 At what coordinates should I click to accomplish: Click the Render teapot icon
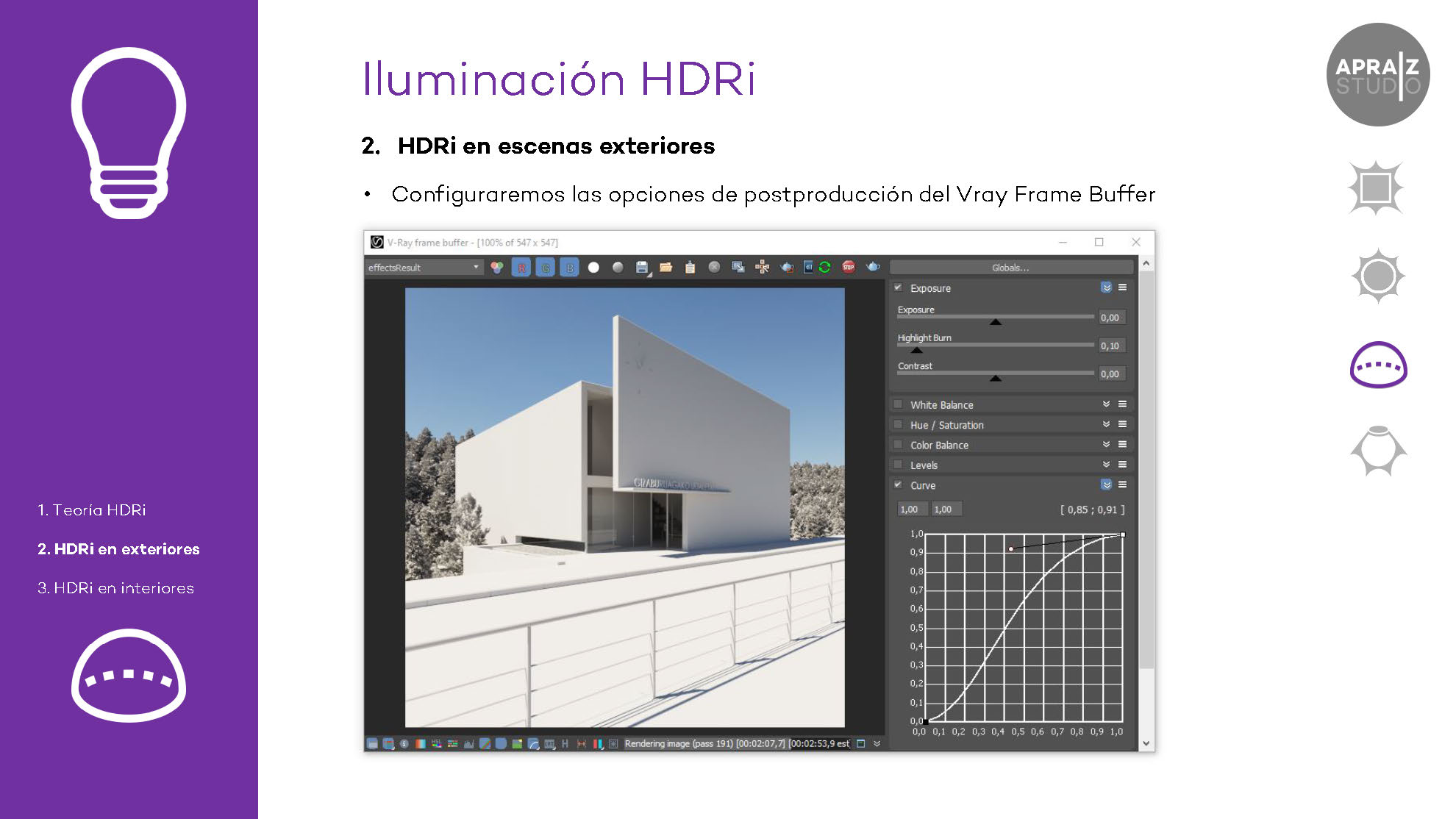[x=873, y=267]
